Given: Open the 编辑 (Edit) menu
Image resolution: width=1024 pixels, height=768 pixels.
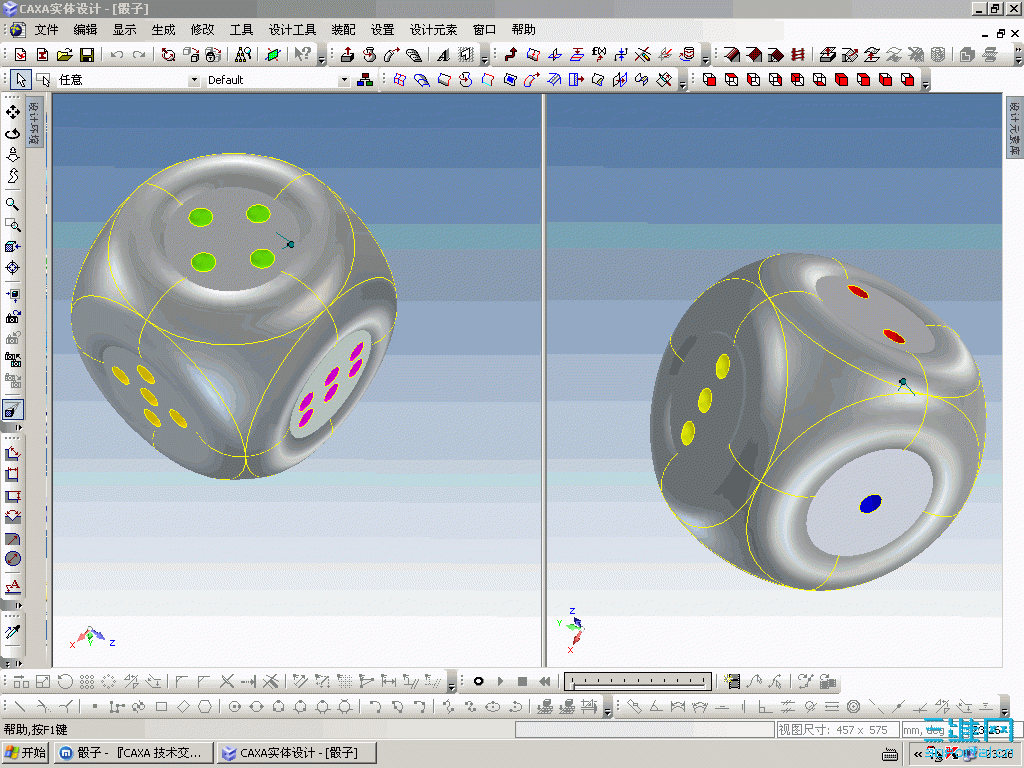Looking at the screenshot, I should pos(85,30).
